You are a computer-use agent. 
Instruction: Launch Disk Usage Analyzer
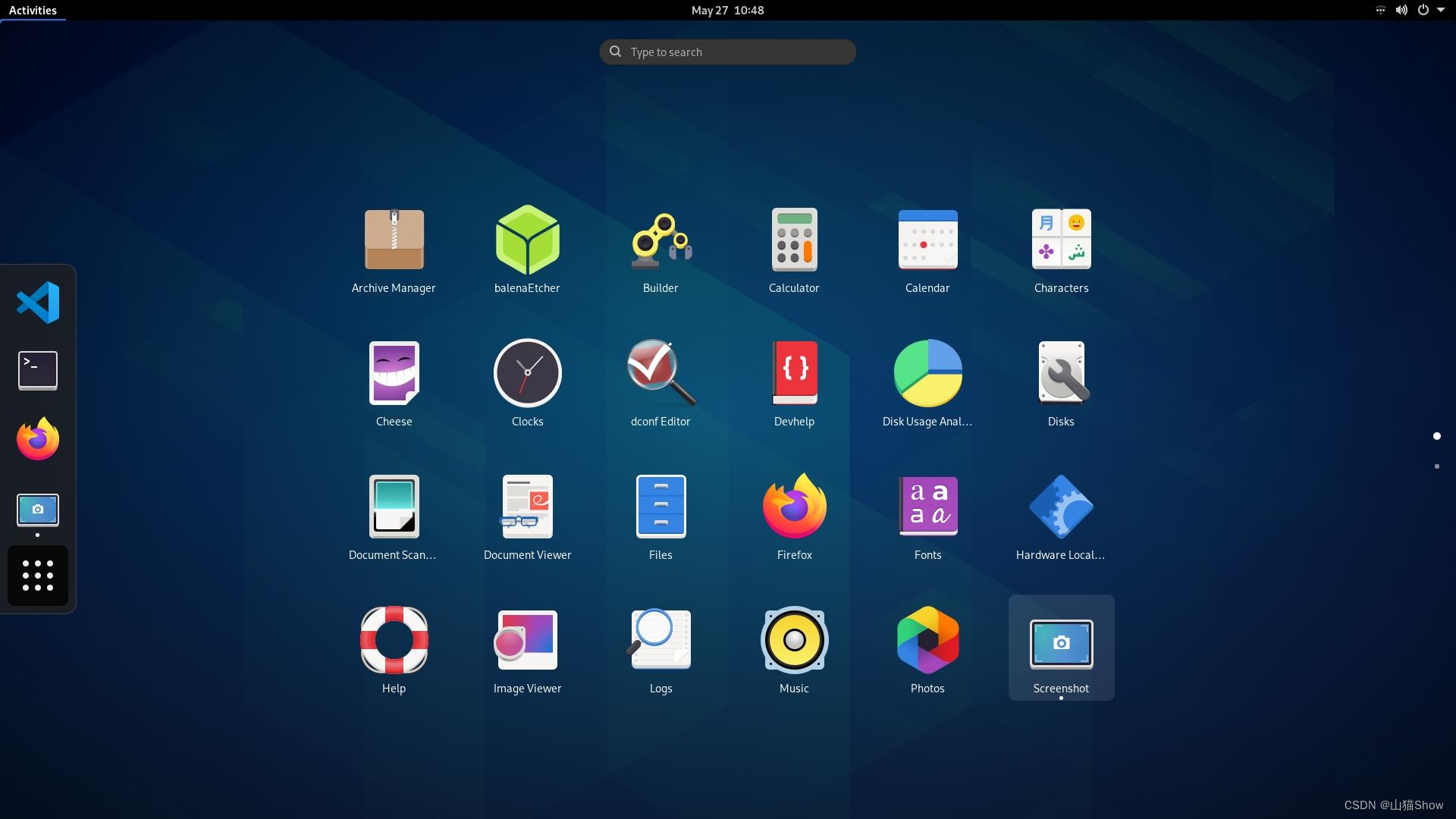(x=927, y=374)
